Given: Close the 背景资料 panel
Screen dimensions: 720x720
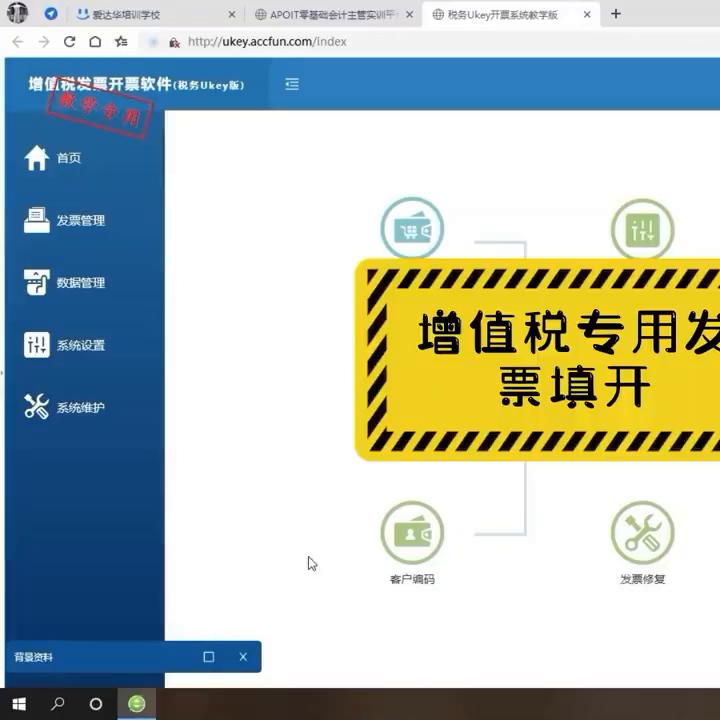Looking at the screenshot, I should pos(243,657).
